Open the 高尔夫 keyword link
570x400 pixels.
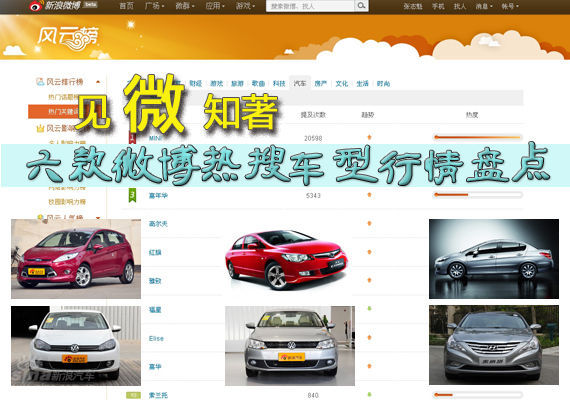pos(158,224)
